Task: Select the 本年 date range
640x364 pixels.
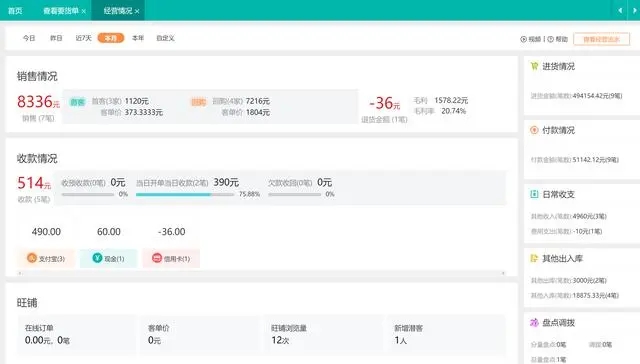Action: [138, 38]
